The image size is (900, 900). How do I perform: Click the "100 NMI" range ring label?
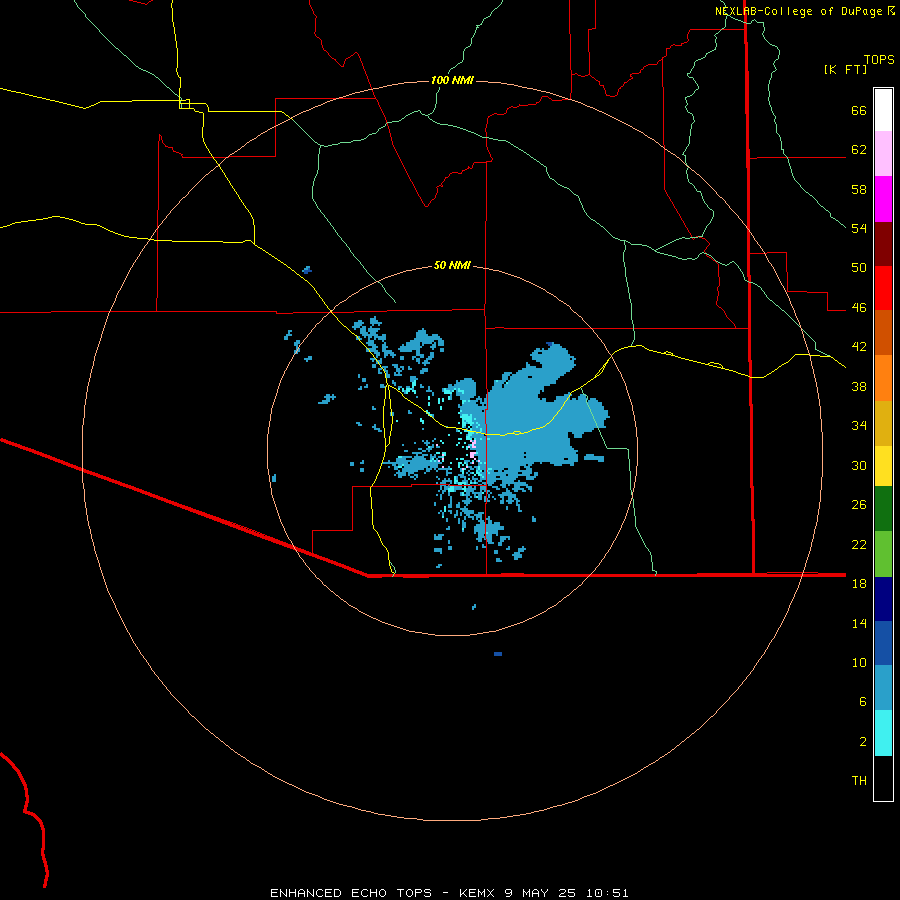click(452, 80)
